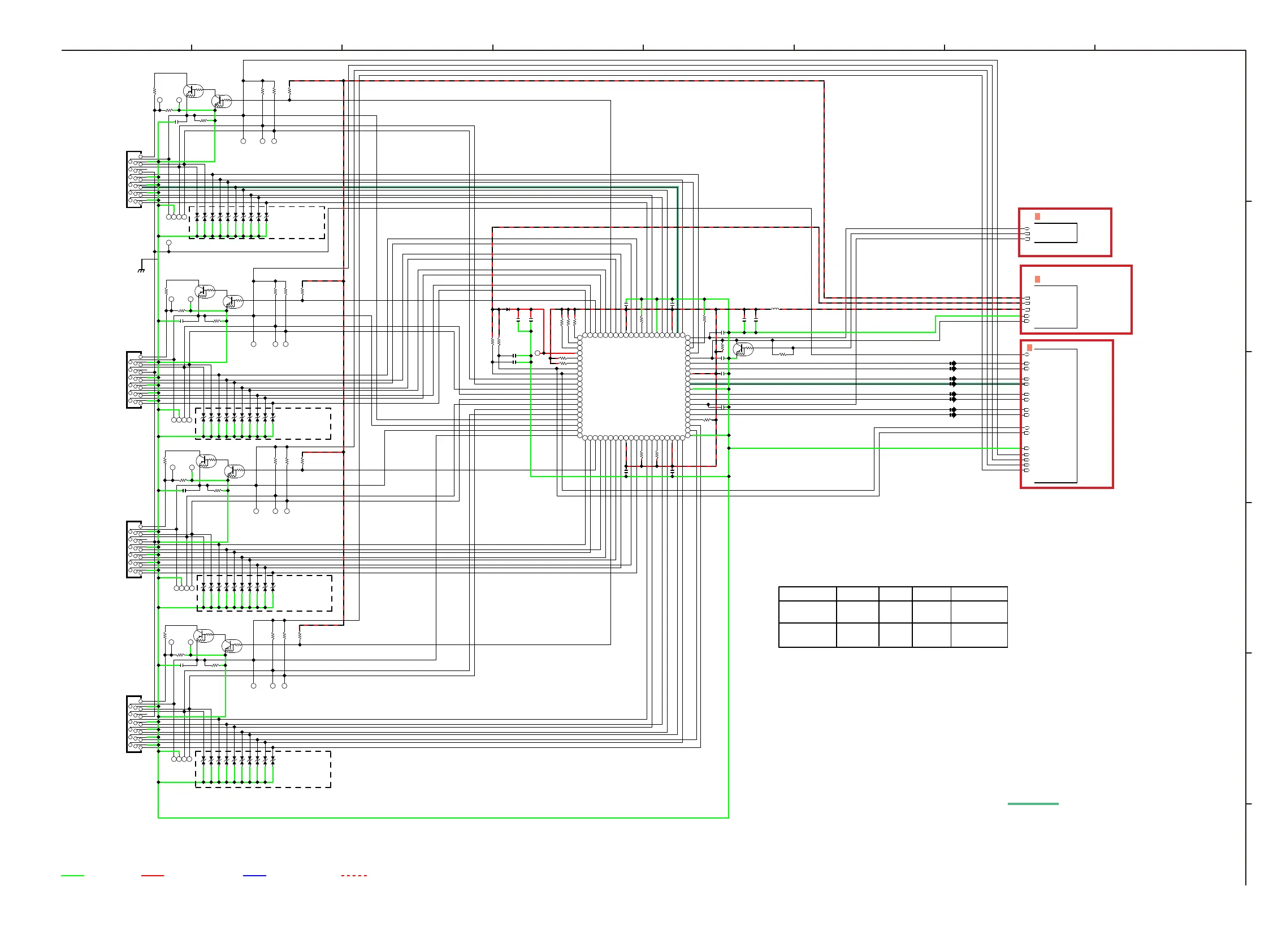Screen dimensions: 1282x952
Task: Click the ground symbol at the schematic's left
Action: [x=141, y=269]
